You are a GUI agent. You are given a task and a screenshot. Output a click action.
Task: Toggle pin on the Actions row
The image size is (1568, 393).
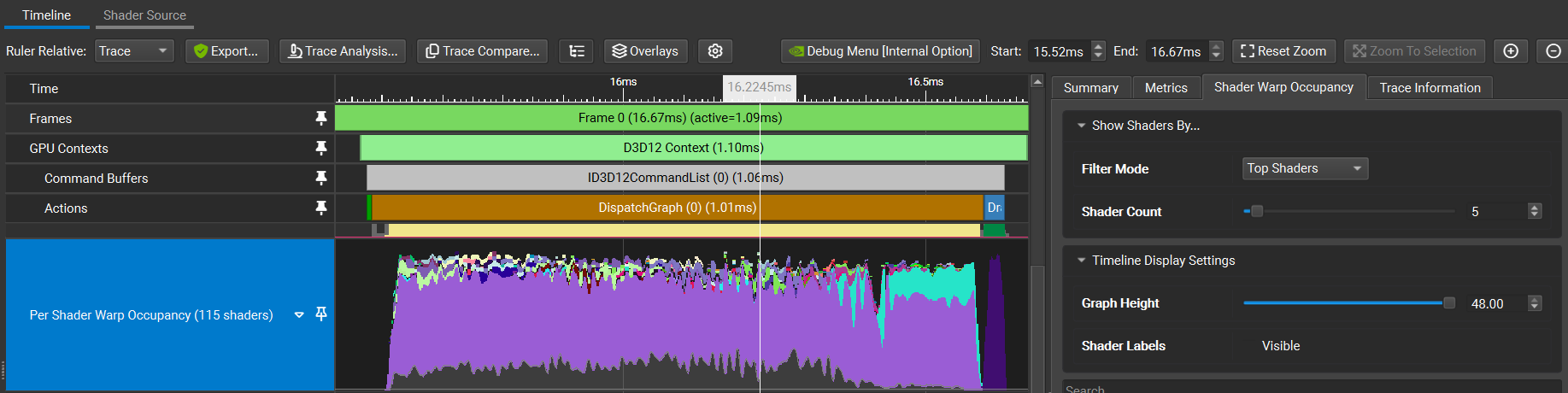tap(321, 208)
